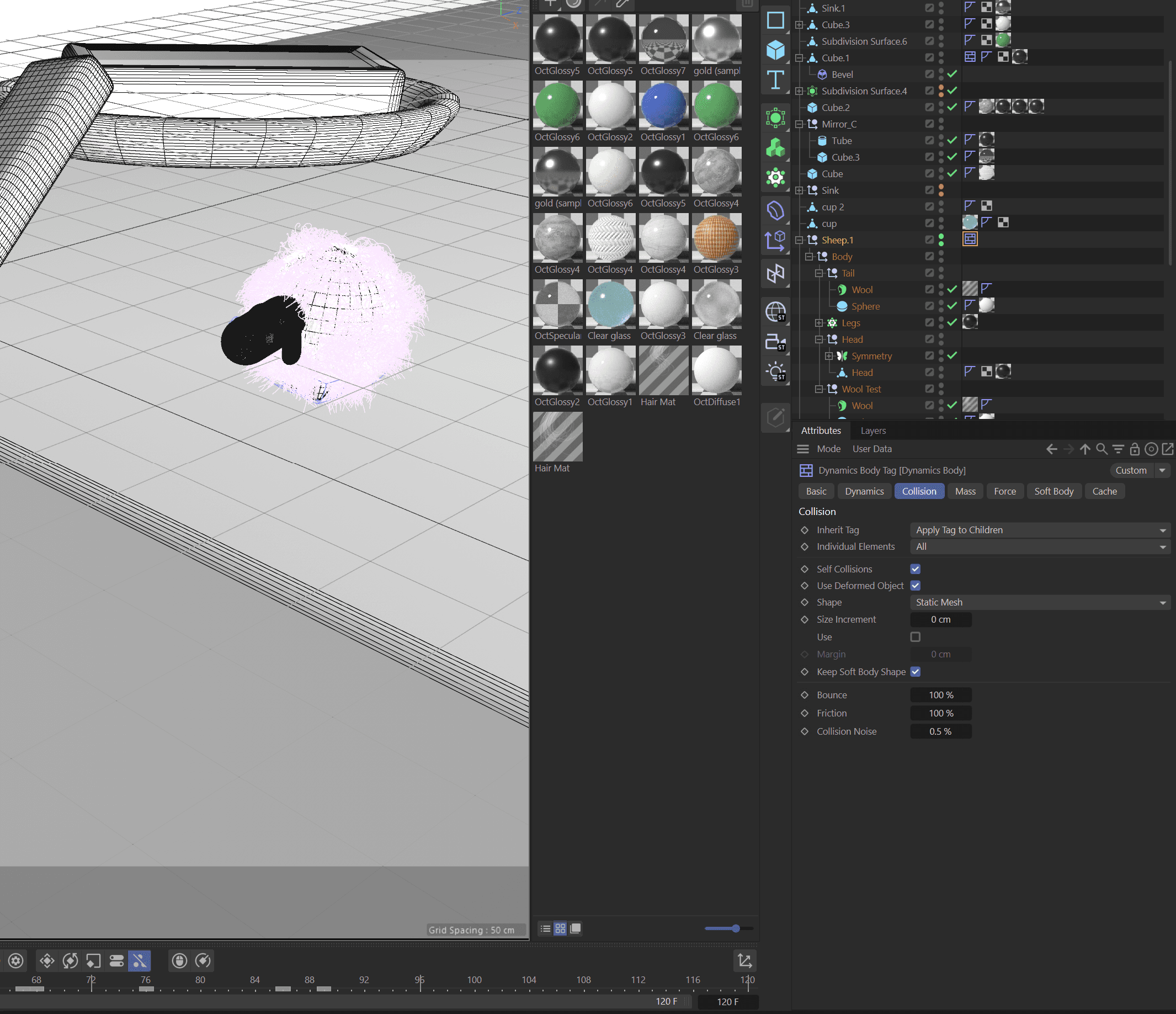The height and width of the screenshot is (1014, 1176).
Task: Switch material manager to list view
Action: tap(545, 929)
